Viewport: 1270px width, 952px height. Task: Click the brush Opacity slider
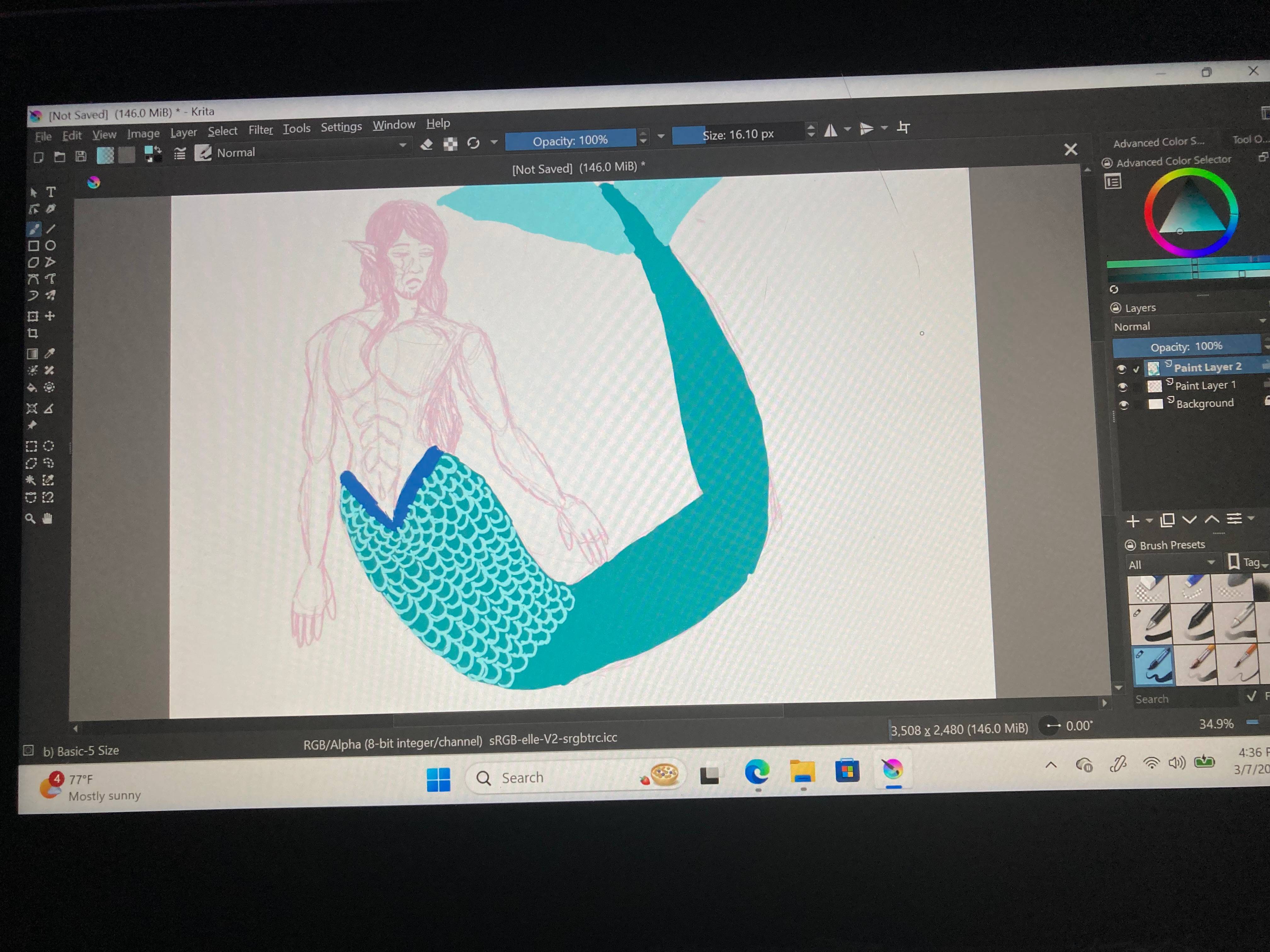[571, 140]
